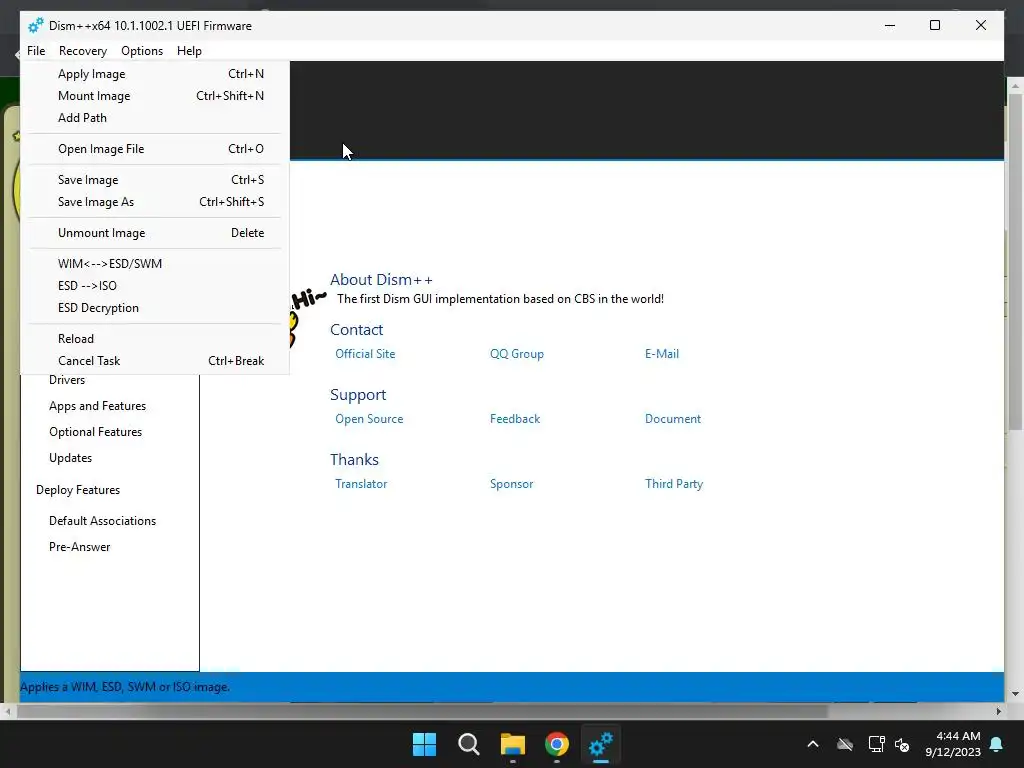The width and height of the screenshot is (1024, 768).
Task: Visit the Open Source link
Action: tap(369, 419)
